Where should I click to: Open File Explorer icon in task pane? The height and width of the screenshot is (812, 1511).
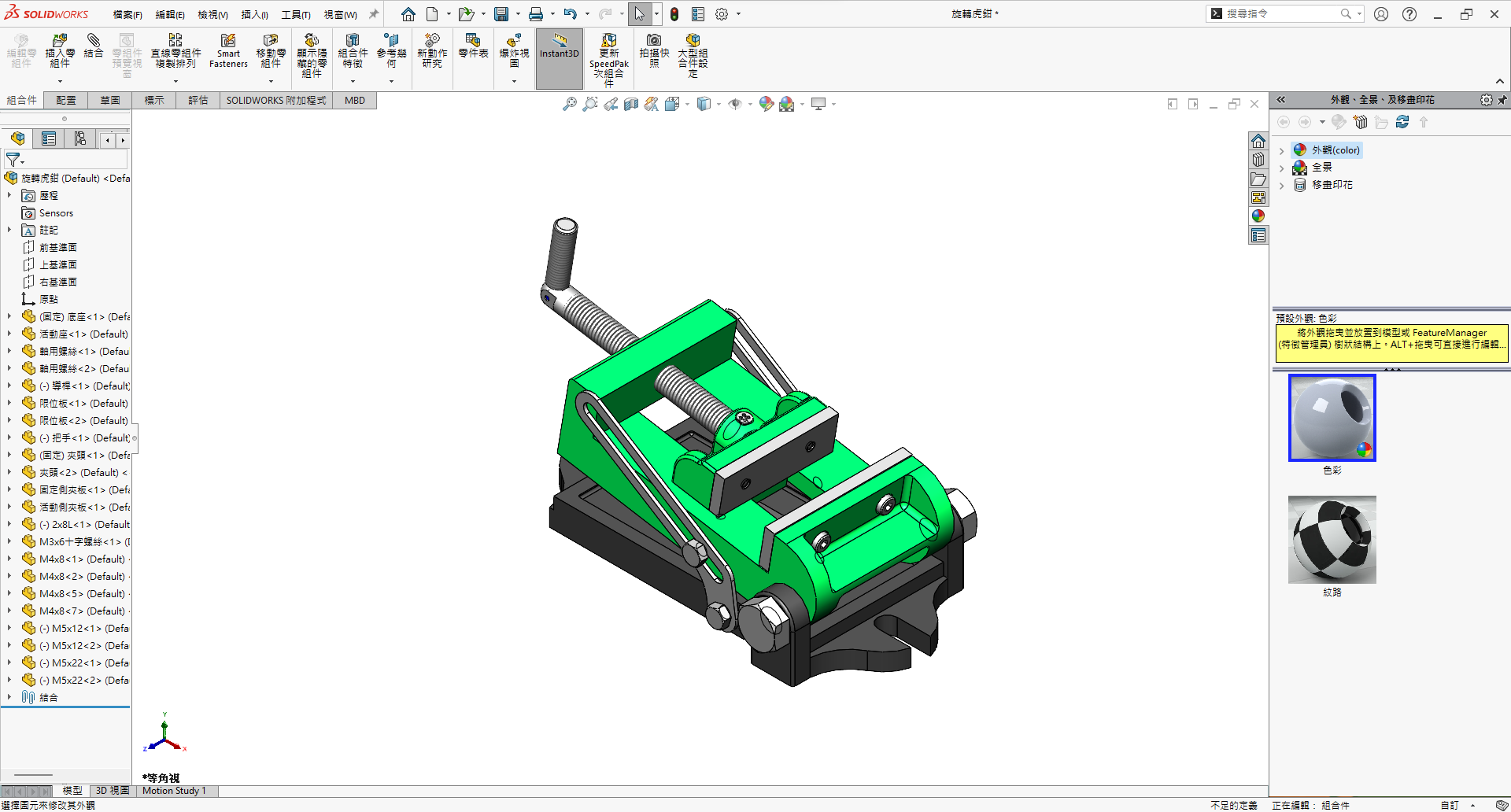pos(1258,179)
